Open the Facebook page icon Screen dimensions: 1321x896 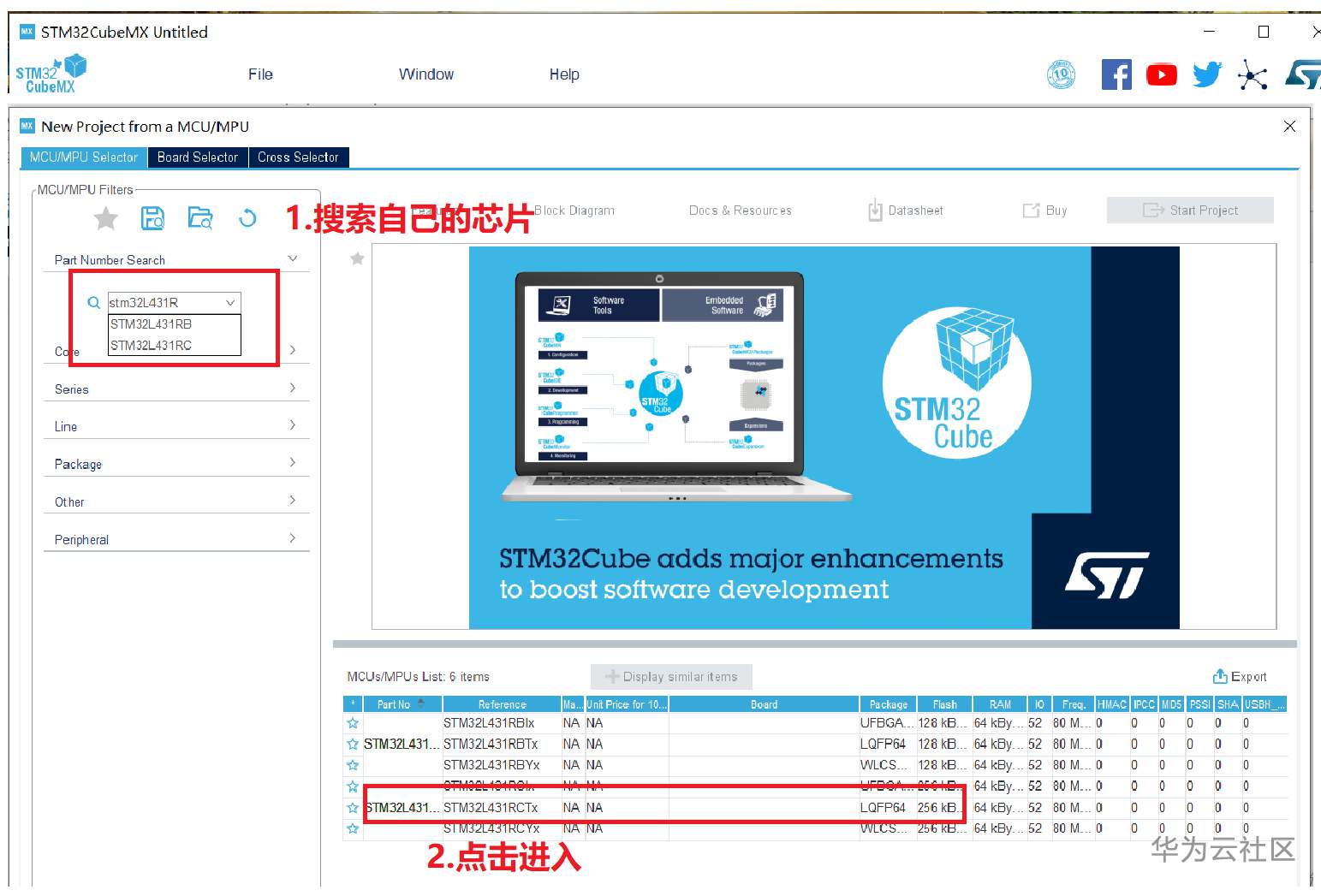click(1116, 74)
